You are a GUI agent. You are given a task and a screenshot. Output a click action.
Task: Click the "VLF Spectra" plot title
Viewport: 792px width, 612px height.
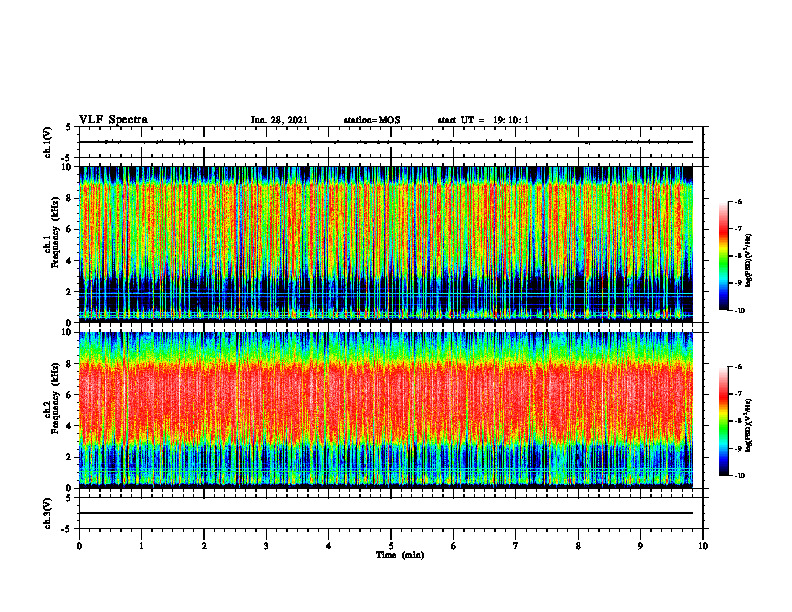113,120
